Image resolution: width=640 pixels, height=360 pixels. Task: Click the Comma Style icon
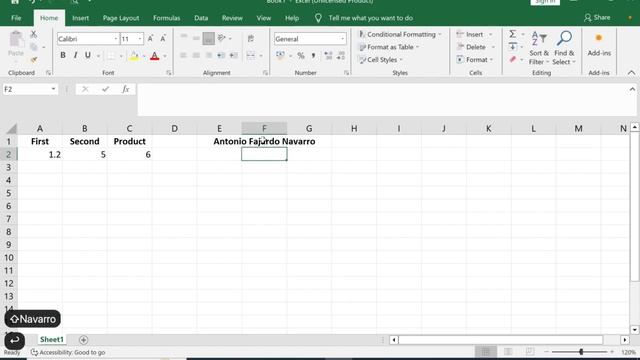[x=313, y=56]
